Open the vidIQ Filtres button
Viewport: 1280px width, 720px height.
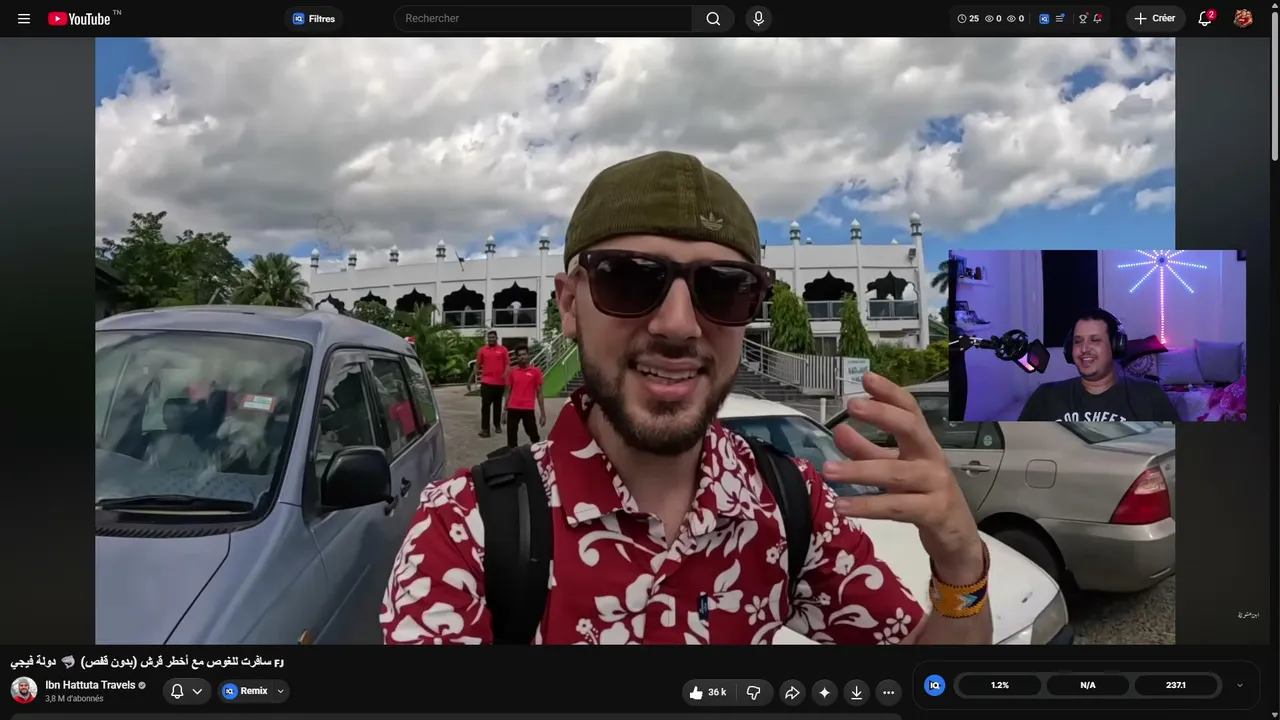314,18
